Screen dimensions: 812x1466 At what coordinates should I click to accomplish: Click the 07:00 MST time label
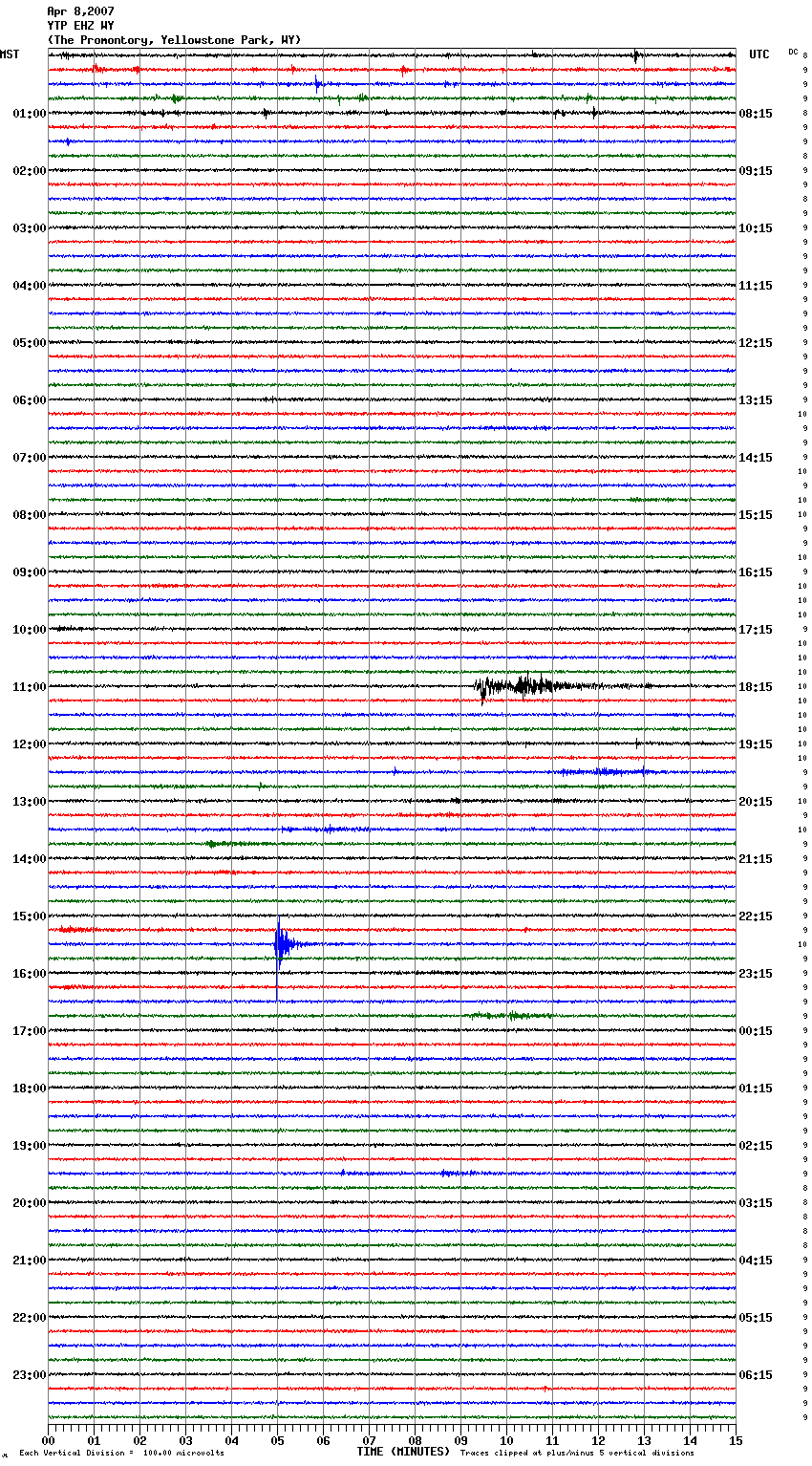pyautogui.click(x=29, y=458)
